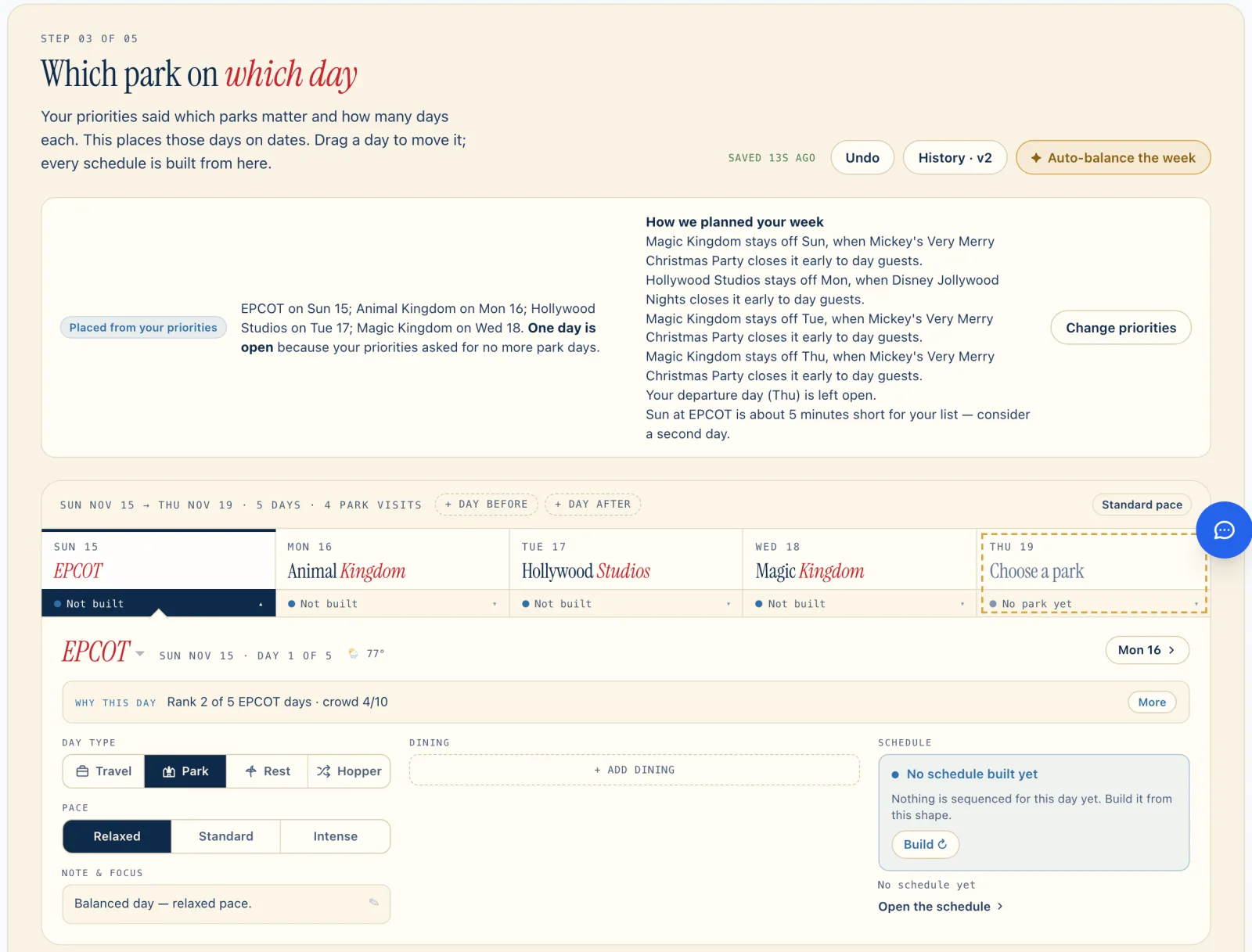The image size is (1252, 952).
Task: Collapse the Sun 15 Not built status
Action: click(159, 604)
